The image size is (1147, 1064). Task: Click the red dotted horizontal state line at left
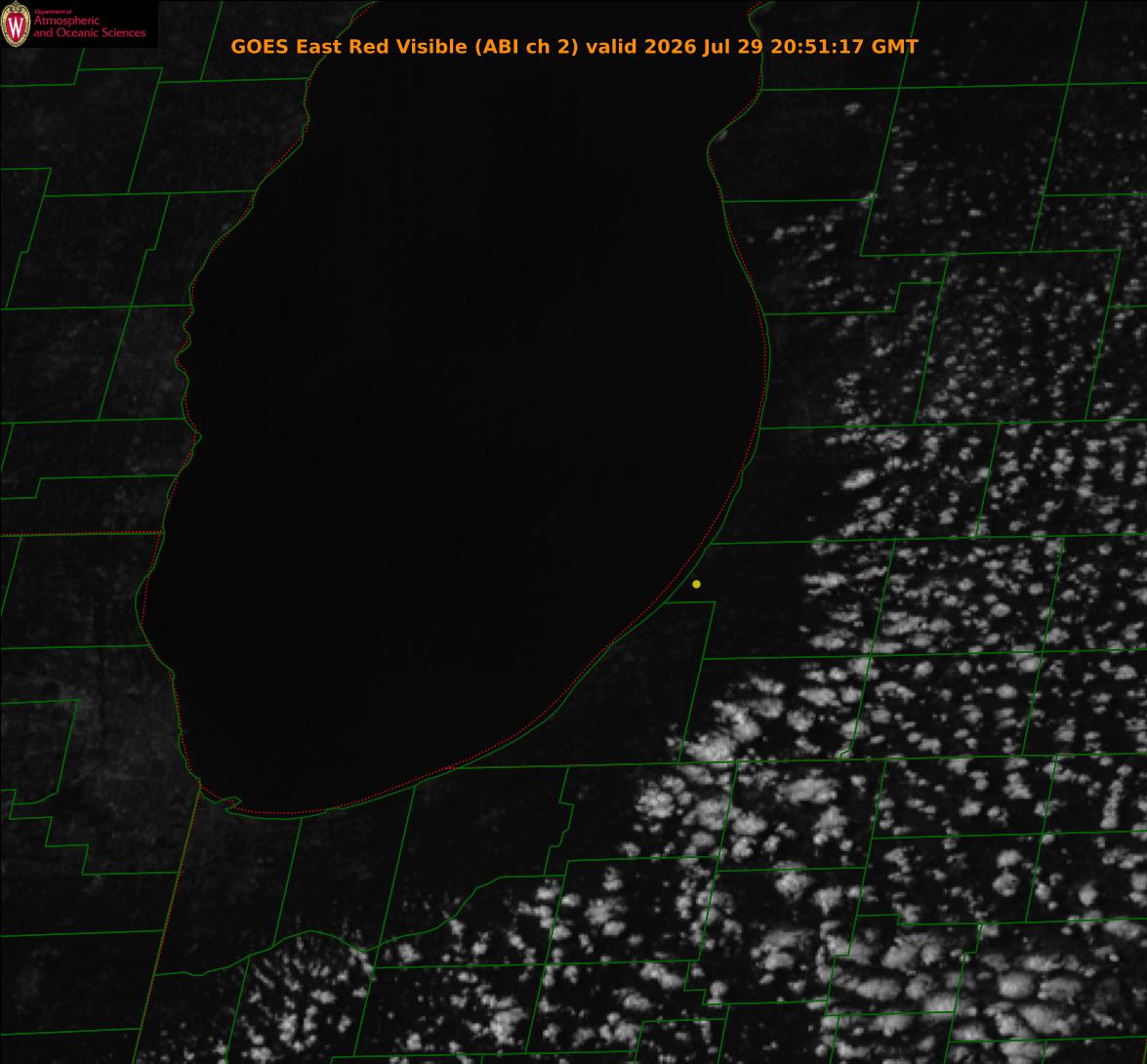tap(80, 534)
